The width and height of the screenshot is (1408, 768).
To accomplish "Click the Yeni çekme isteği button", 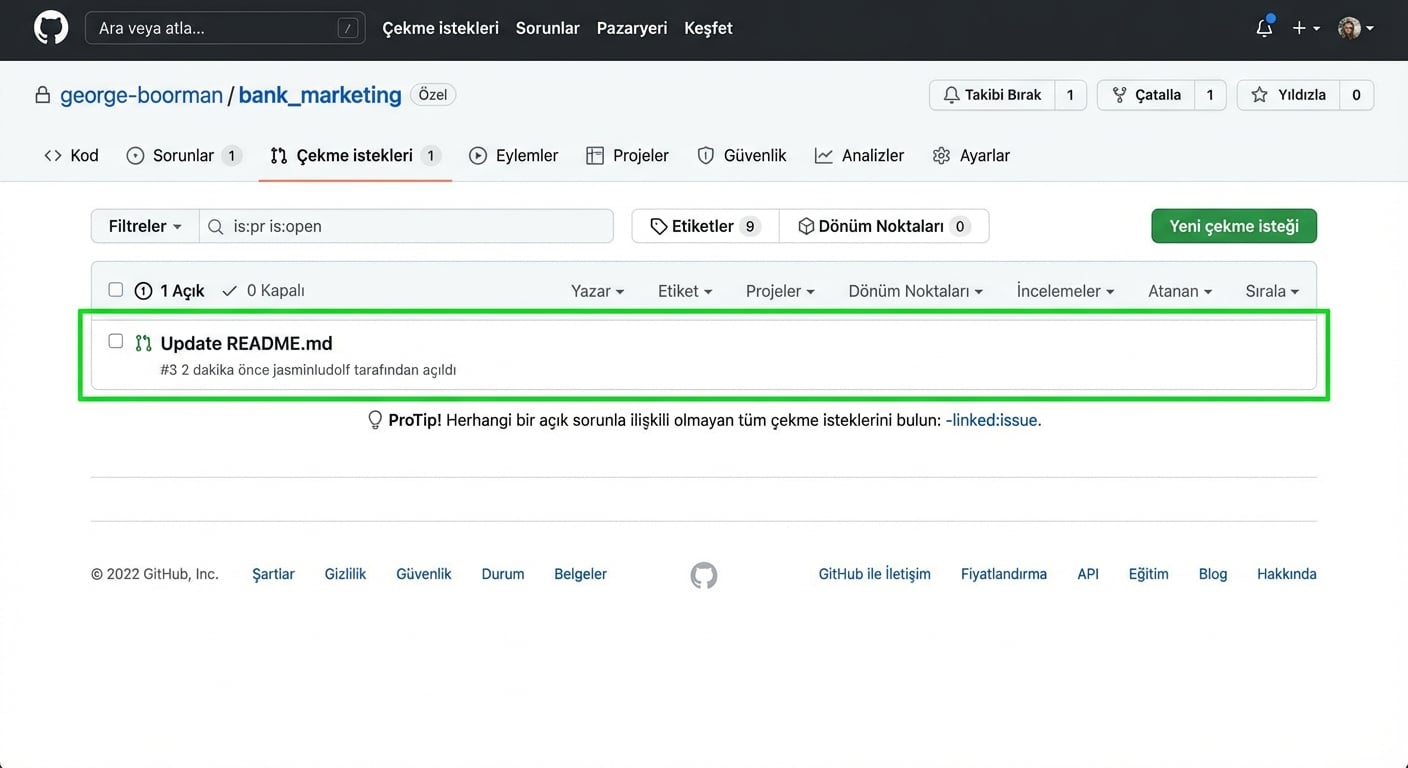I will [x=1233, y=226].
